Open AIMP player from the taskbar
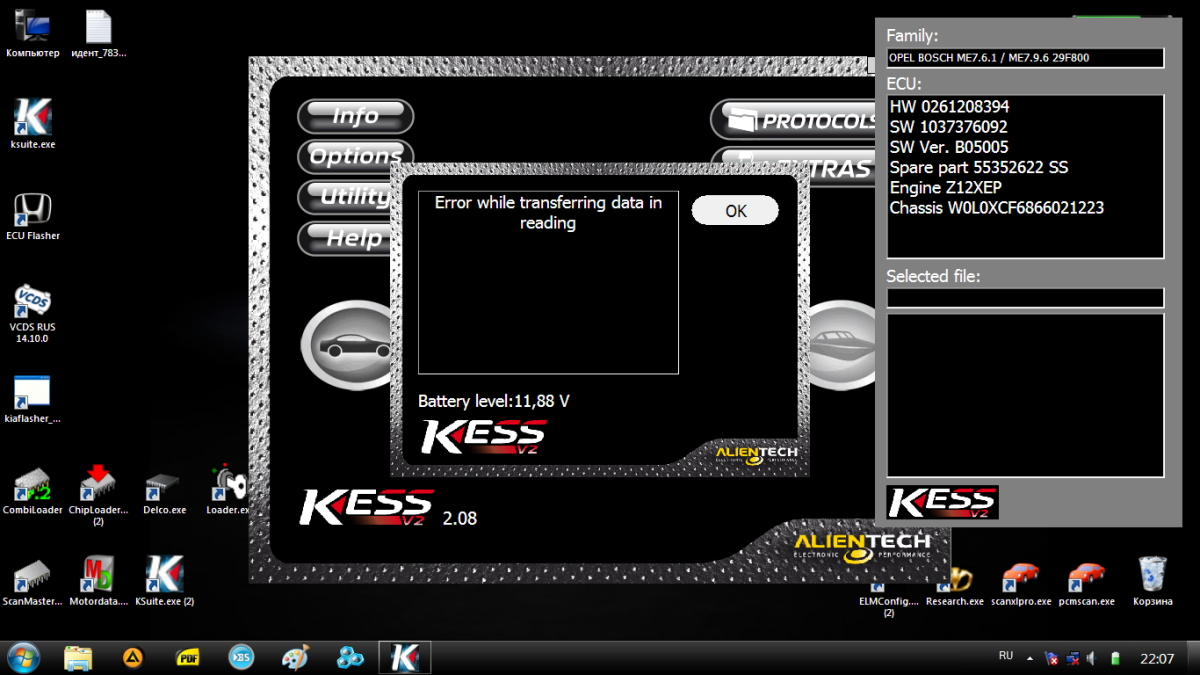Screen dimensions: 1200x675 [132, 657]
